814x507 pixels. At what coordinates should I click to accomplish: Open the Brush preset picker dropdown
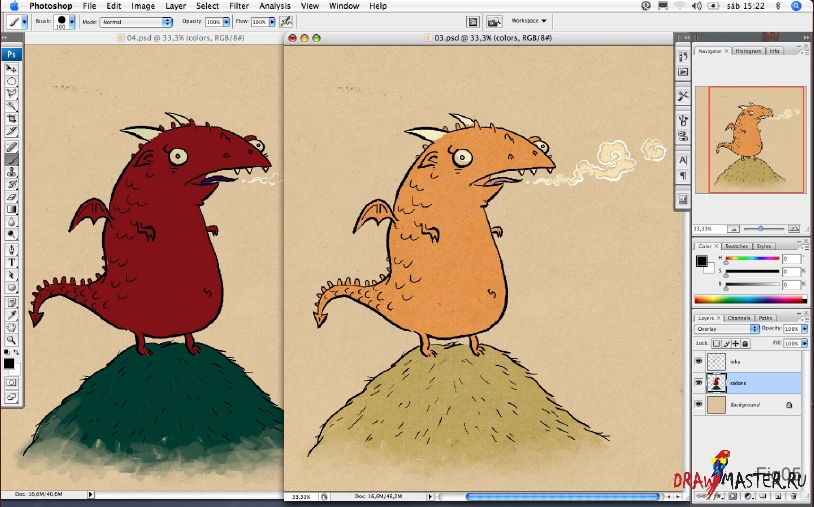point(72,22)
